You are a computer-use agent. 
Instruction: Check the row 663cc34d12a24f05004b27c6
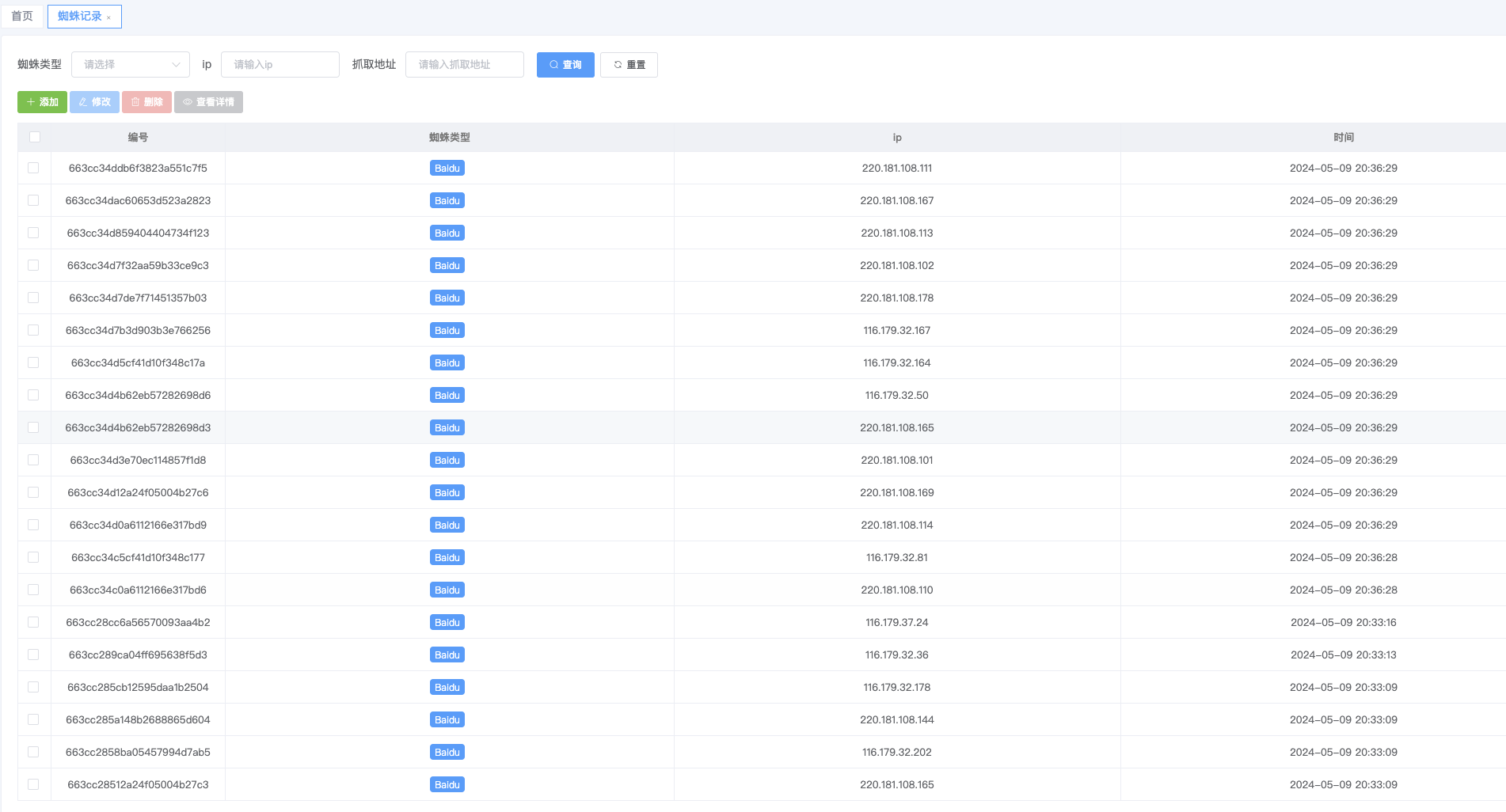(x=33, y=492)
